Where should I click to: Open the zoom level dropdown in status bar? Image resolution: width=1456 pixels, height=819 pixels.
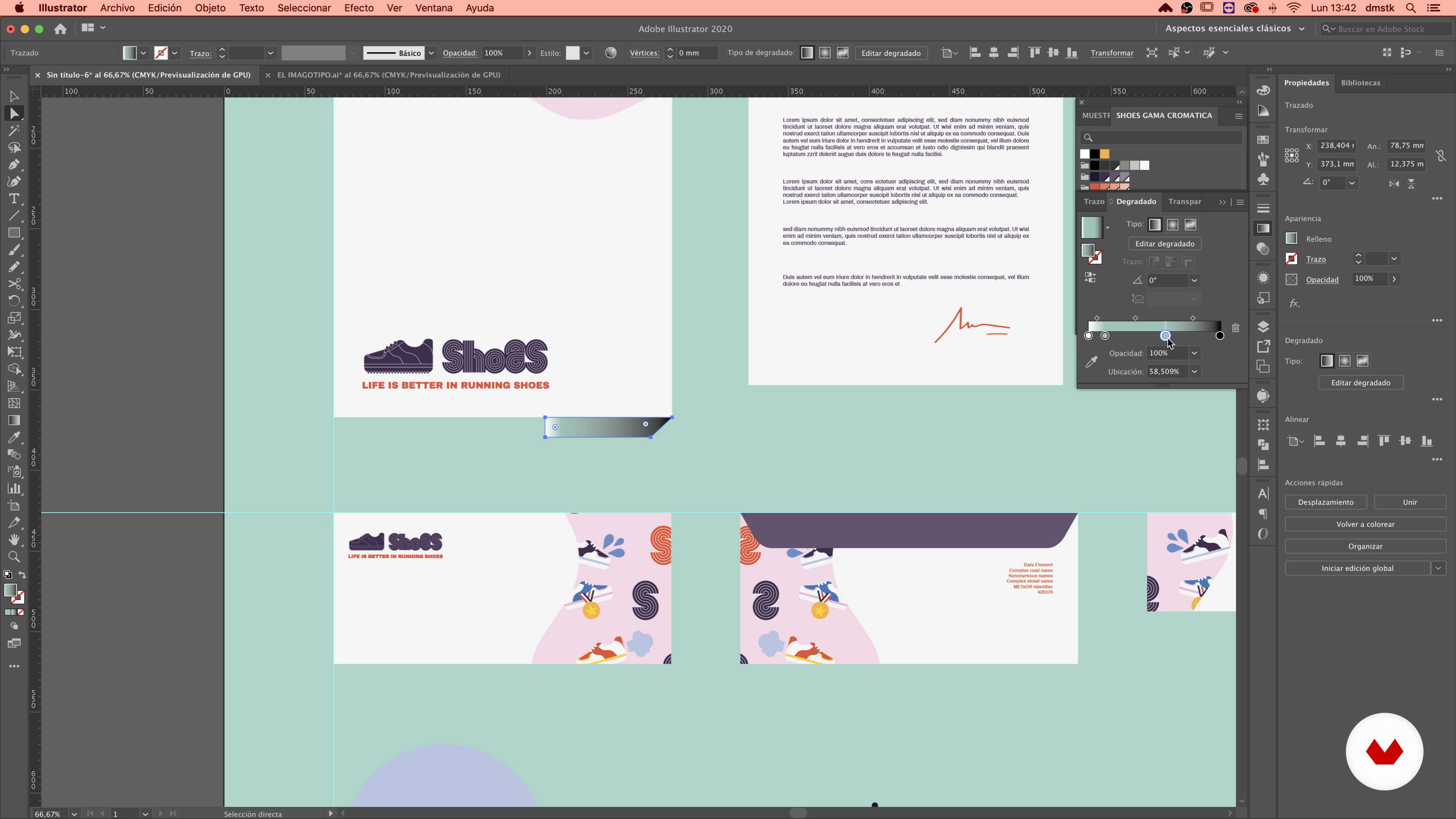74,814
